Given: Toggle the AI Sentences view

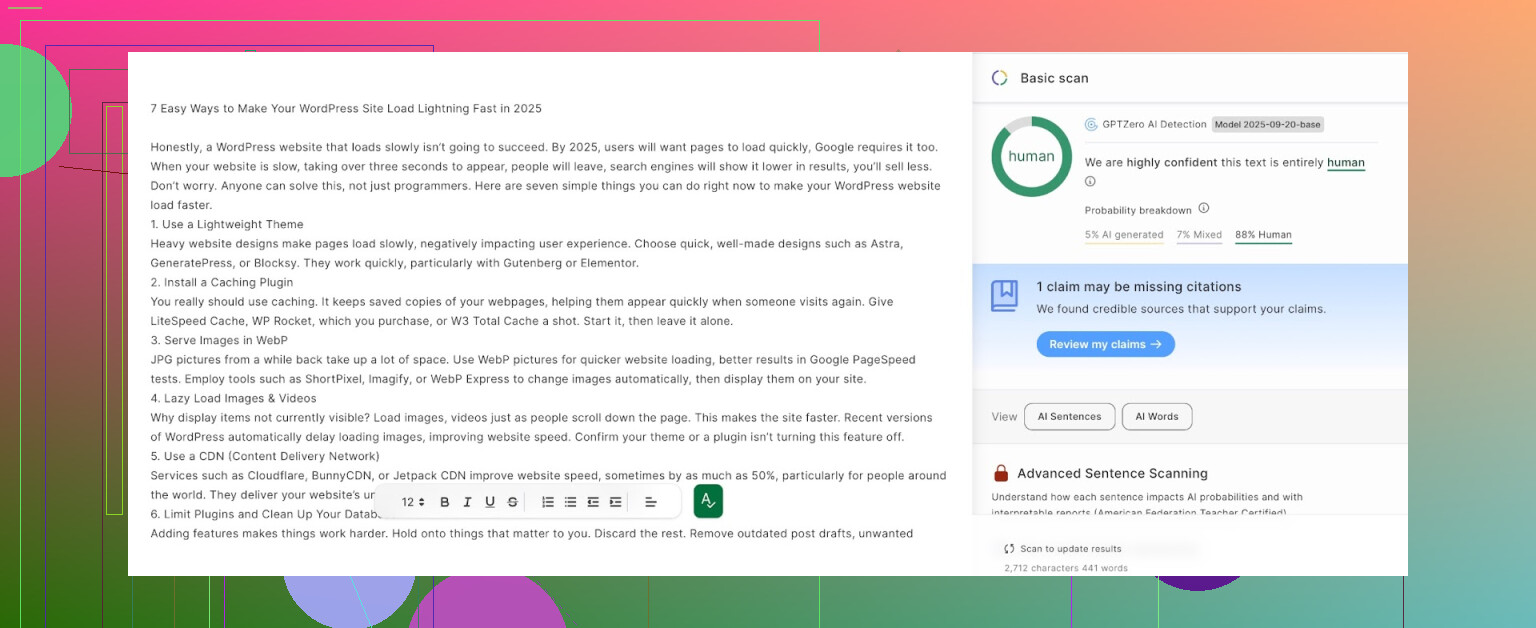Looking at the screenshot, I should tap(1069, 417).
